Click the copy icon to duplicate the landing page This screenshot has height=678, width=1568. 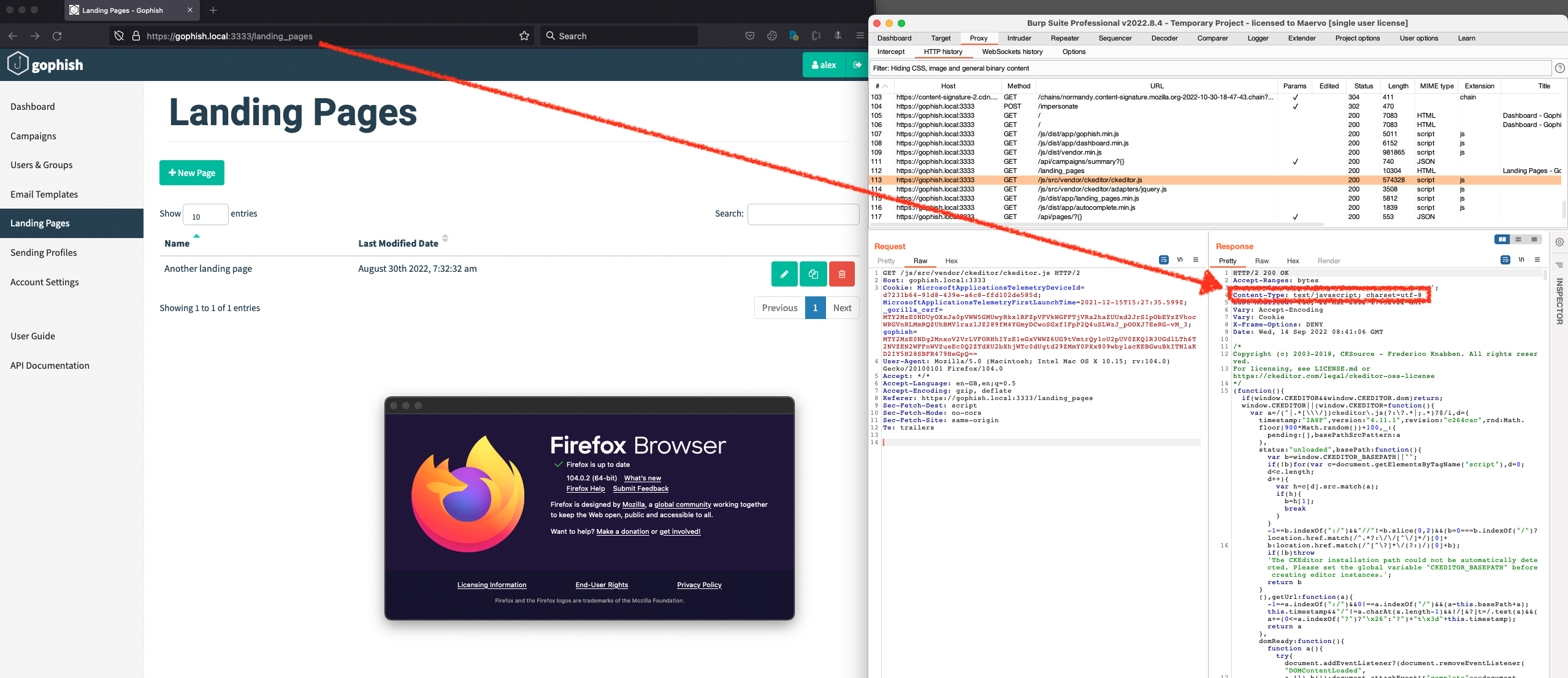(813, 274)
